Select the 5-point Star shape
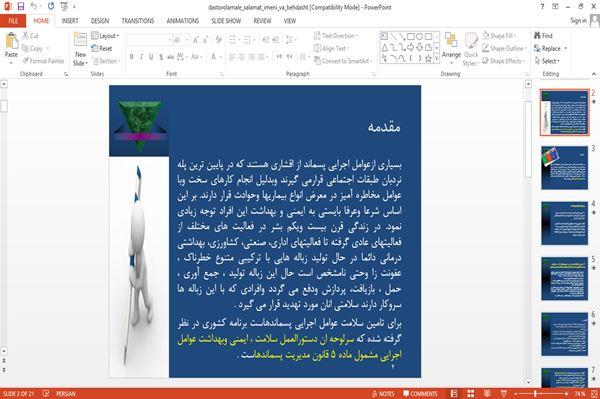This screenshot has width=600, height=399. coord(428,59)
